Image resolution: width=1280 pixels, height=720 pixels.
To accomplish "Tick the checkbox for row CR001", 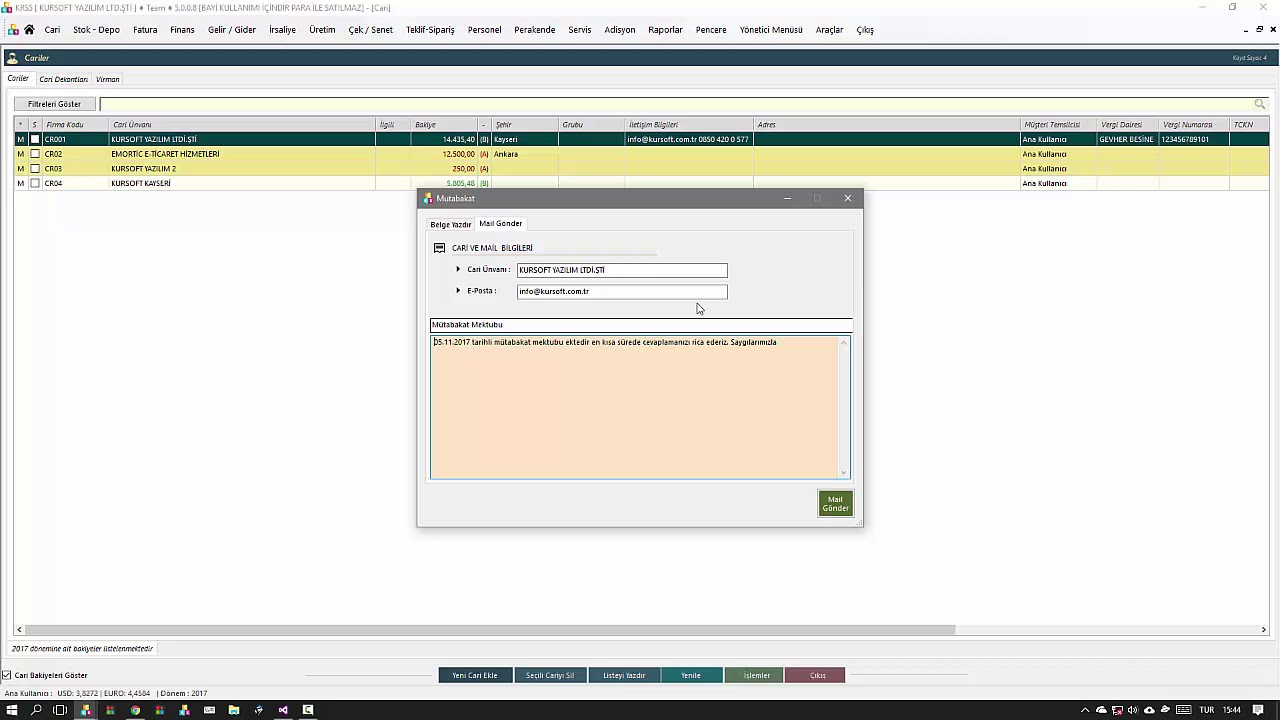I will (x=35, y=140).
